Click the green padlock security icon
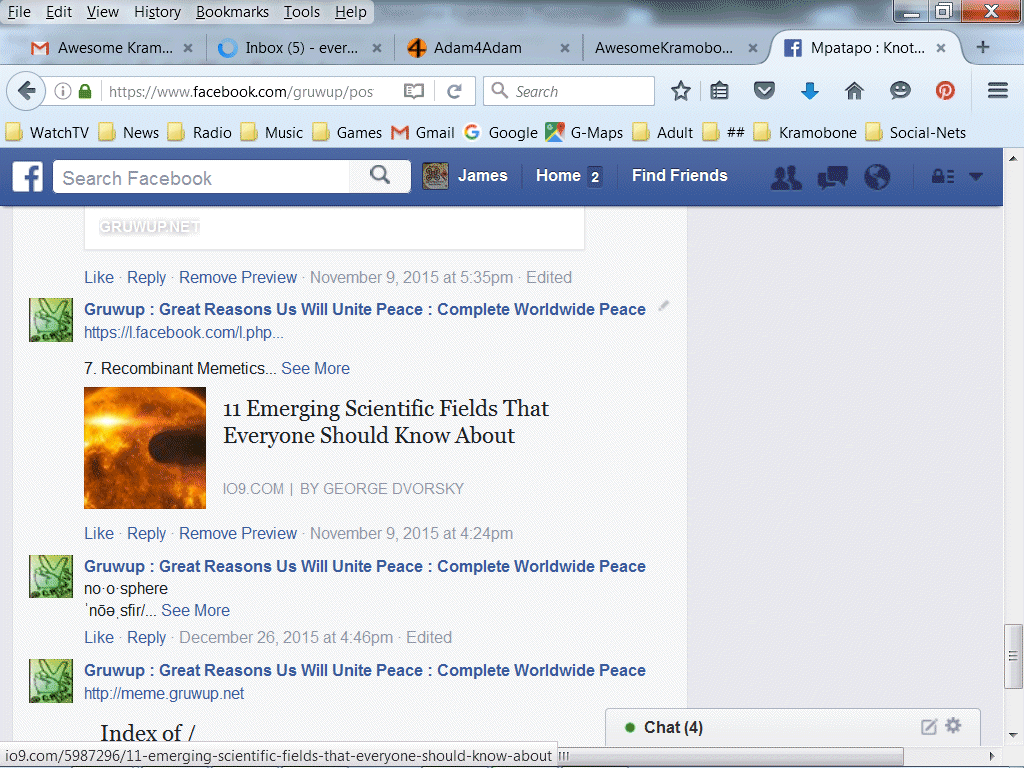This screenshot has height=768, width=1024. coord(85,91)
